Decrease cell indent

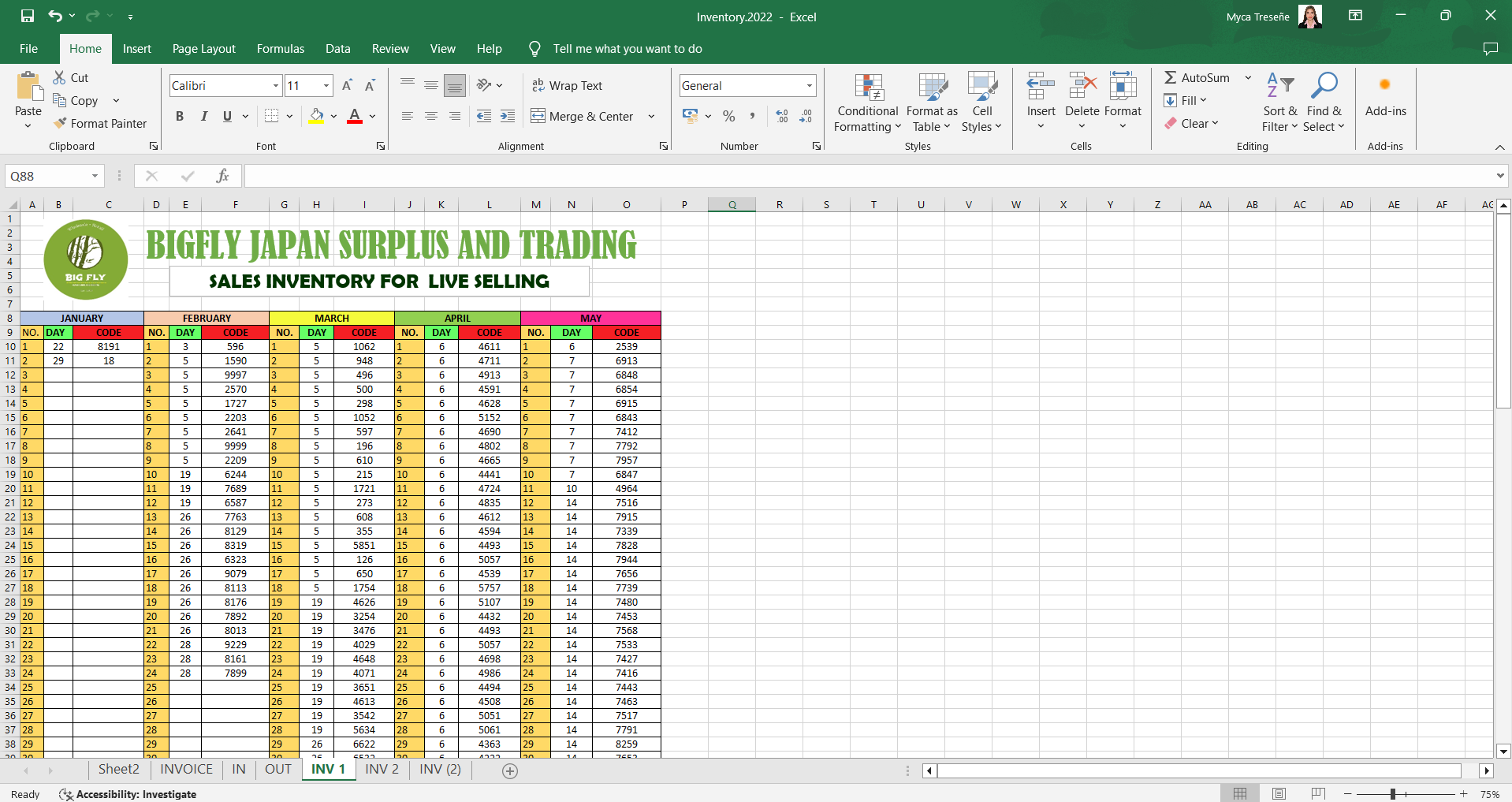click(484, 116)
